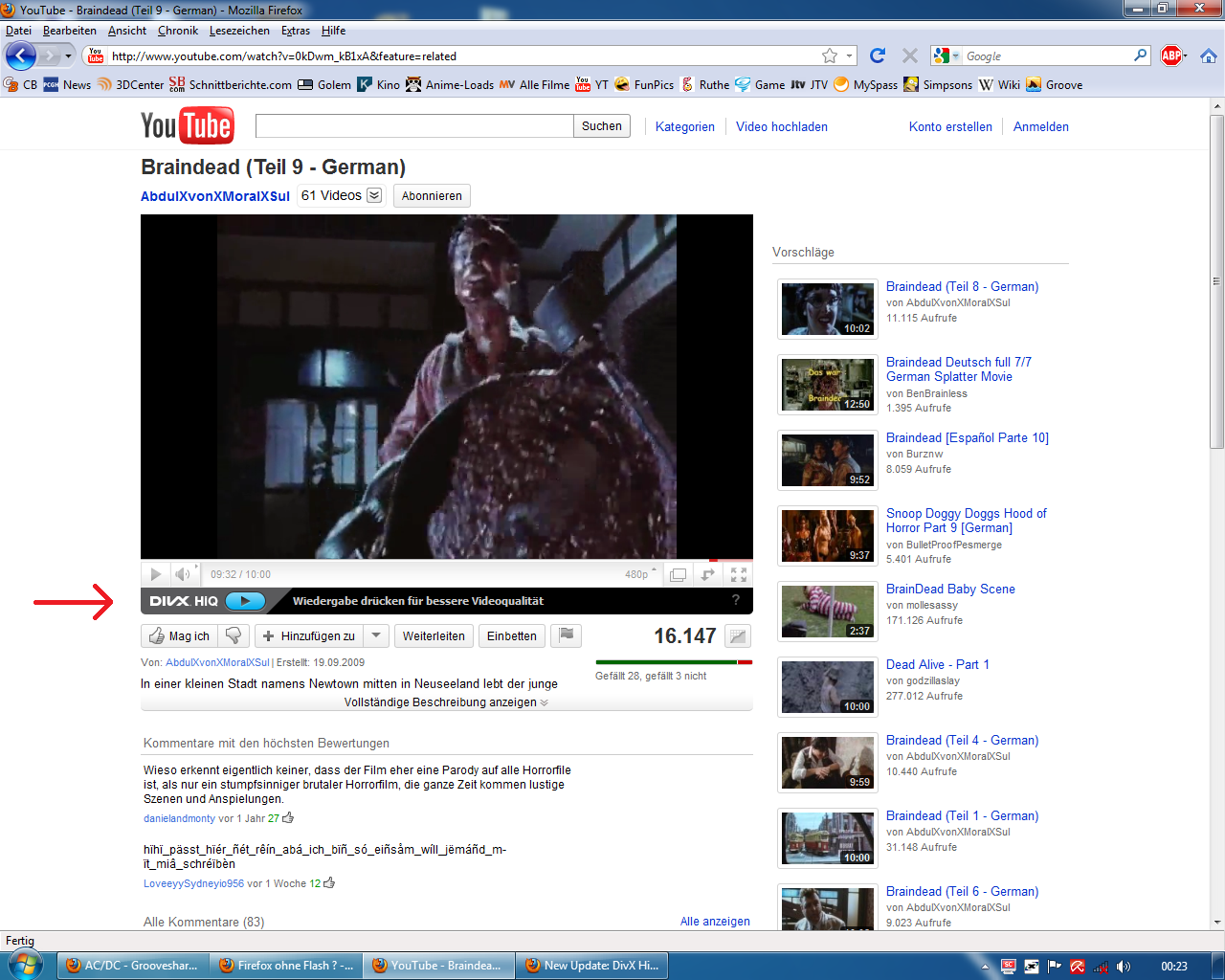Click the system tray volume icon
Image resolution: width=1225 pixels, height=980 pixels.
coord(1124,967)
